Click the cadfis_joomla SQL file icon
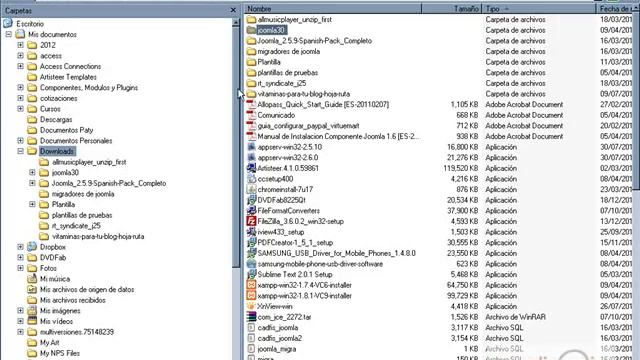640x360 pixels. pos(251,327)
